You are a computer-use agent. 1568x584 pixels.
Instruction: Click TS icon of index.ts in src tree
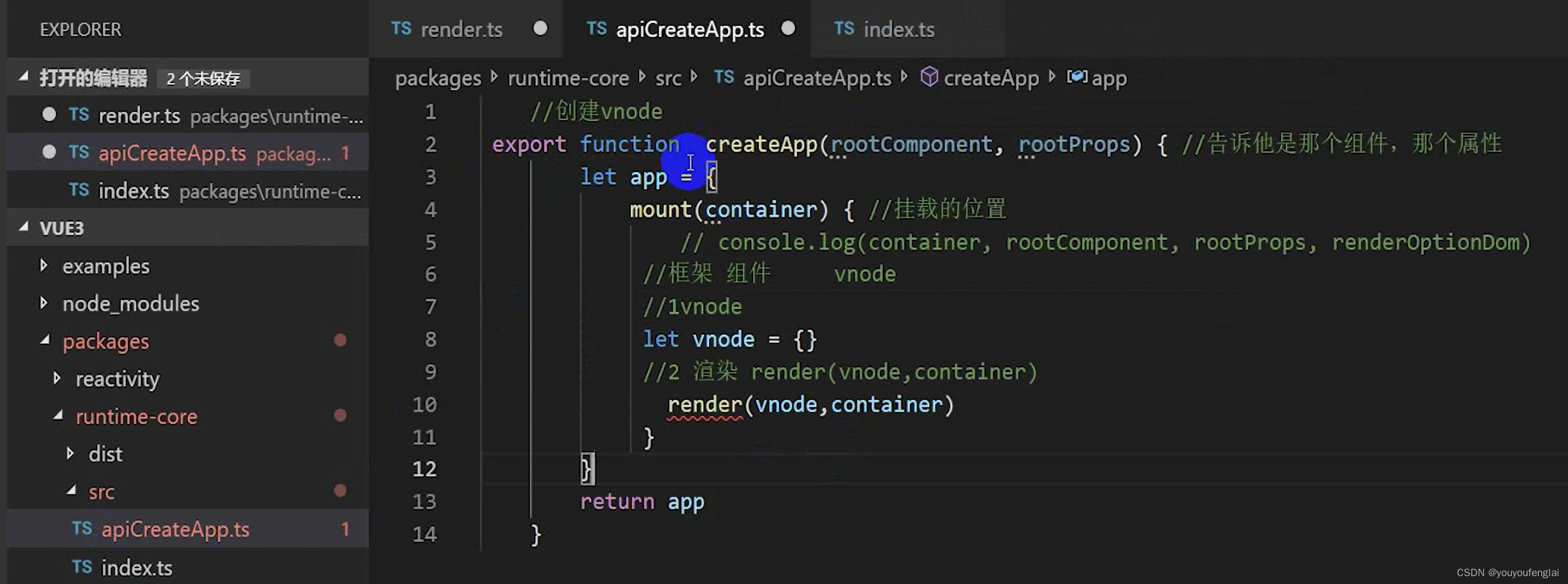tap(81, 567)
